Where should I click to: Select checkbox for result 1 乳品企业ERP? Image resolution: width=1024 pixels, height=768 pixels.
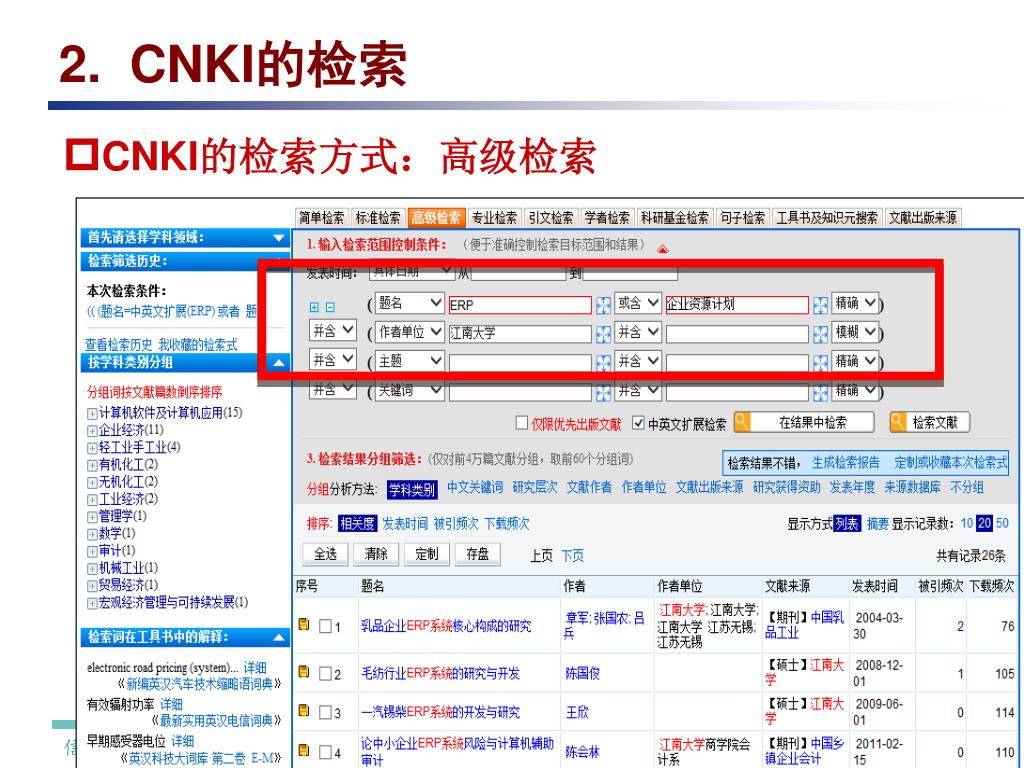[x=325, y=626]
